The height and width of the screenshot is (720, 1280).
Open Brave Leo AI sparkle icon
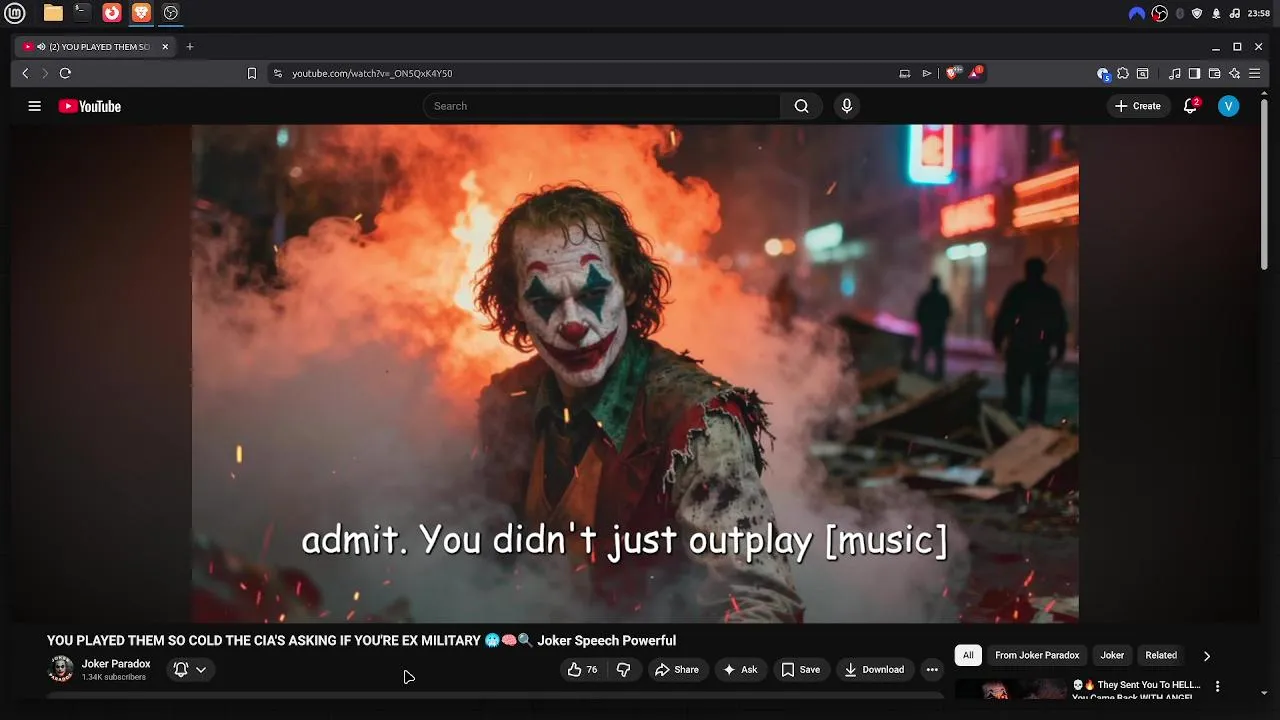(1234, 73)
